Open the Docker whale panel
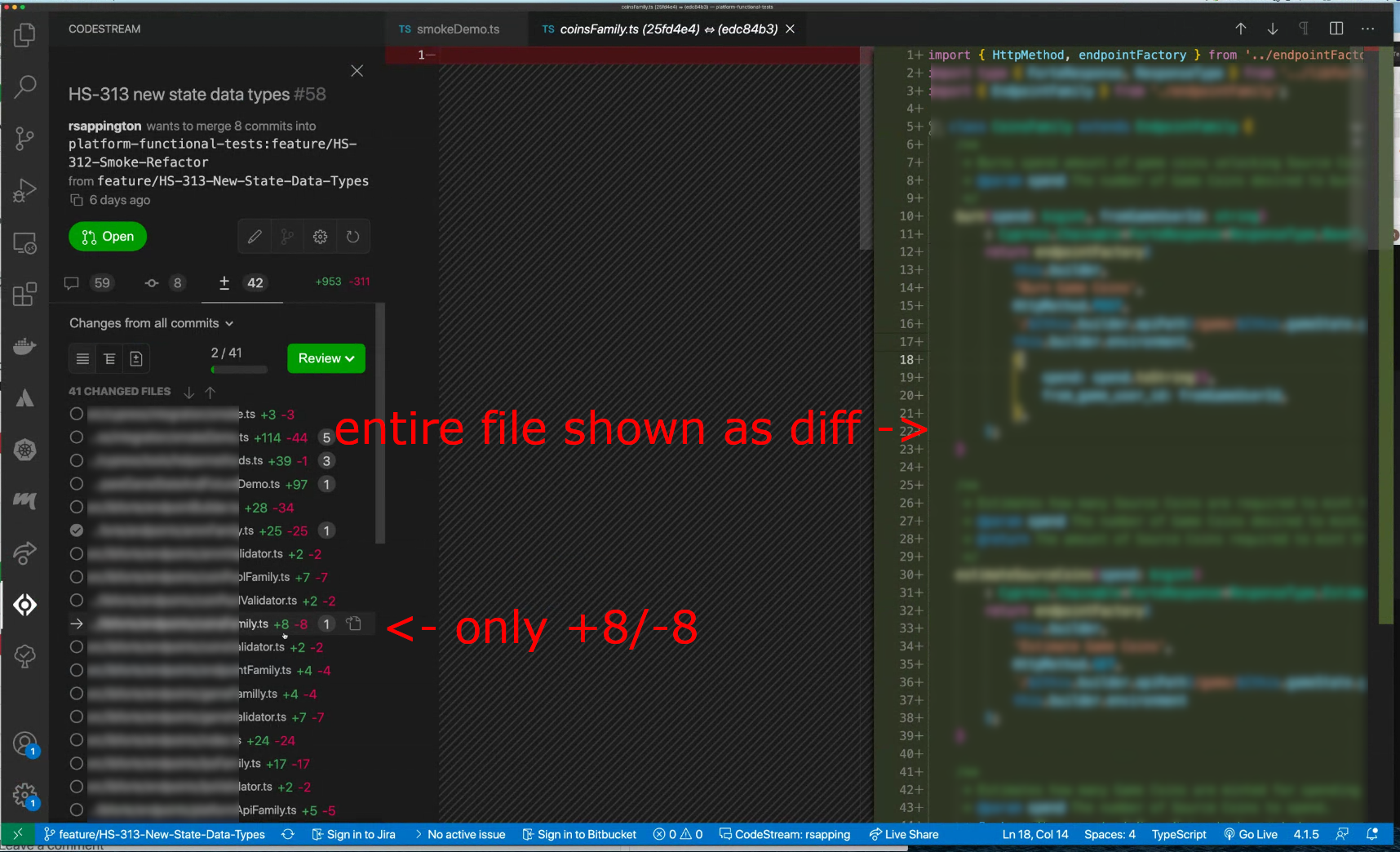Image resolution: width=1400 pixels, height=852 pixels. [24, 346]
